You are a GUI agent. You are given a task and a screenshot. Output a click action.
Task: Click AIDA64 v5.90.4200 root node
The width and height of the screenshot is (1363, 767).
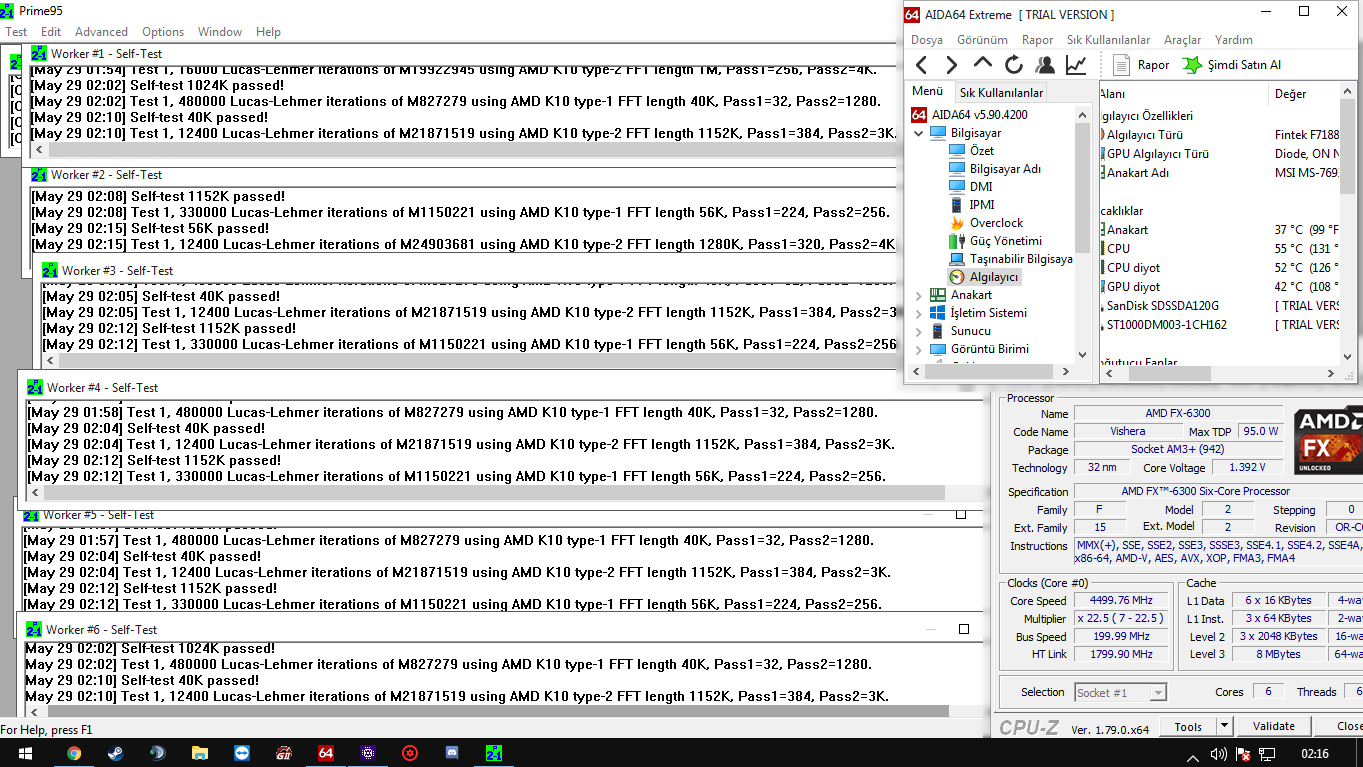click(x=970, y=115)
